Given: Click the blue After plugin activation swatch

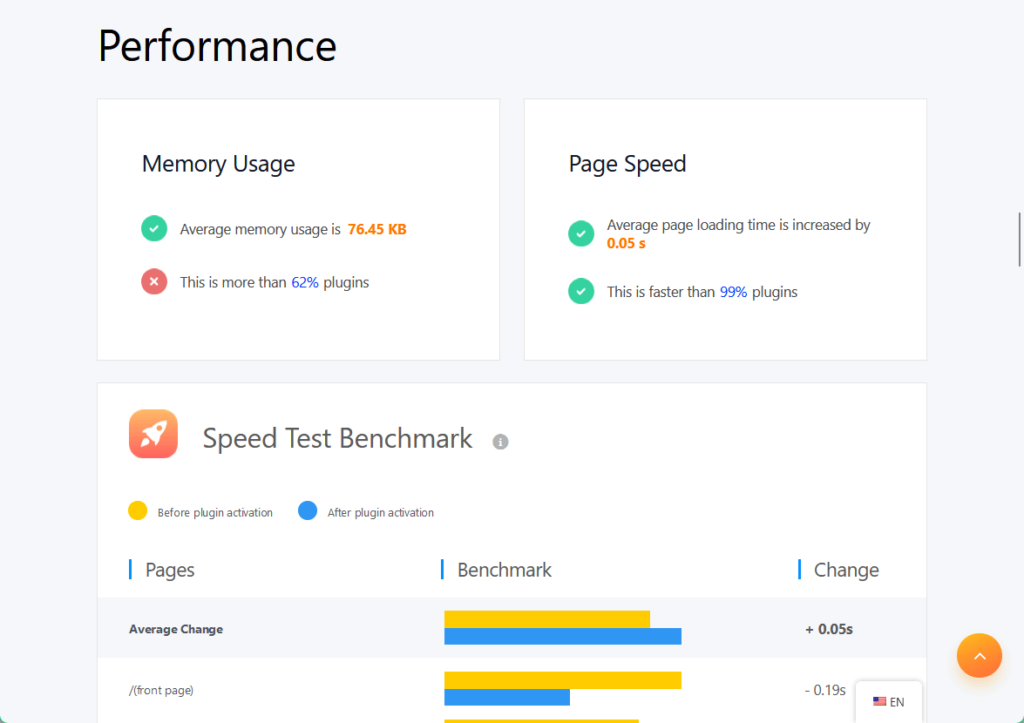Looking at the screenshot, I should pyautogui.click(x=308, y=511).
